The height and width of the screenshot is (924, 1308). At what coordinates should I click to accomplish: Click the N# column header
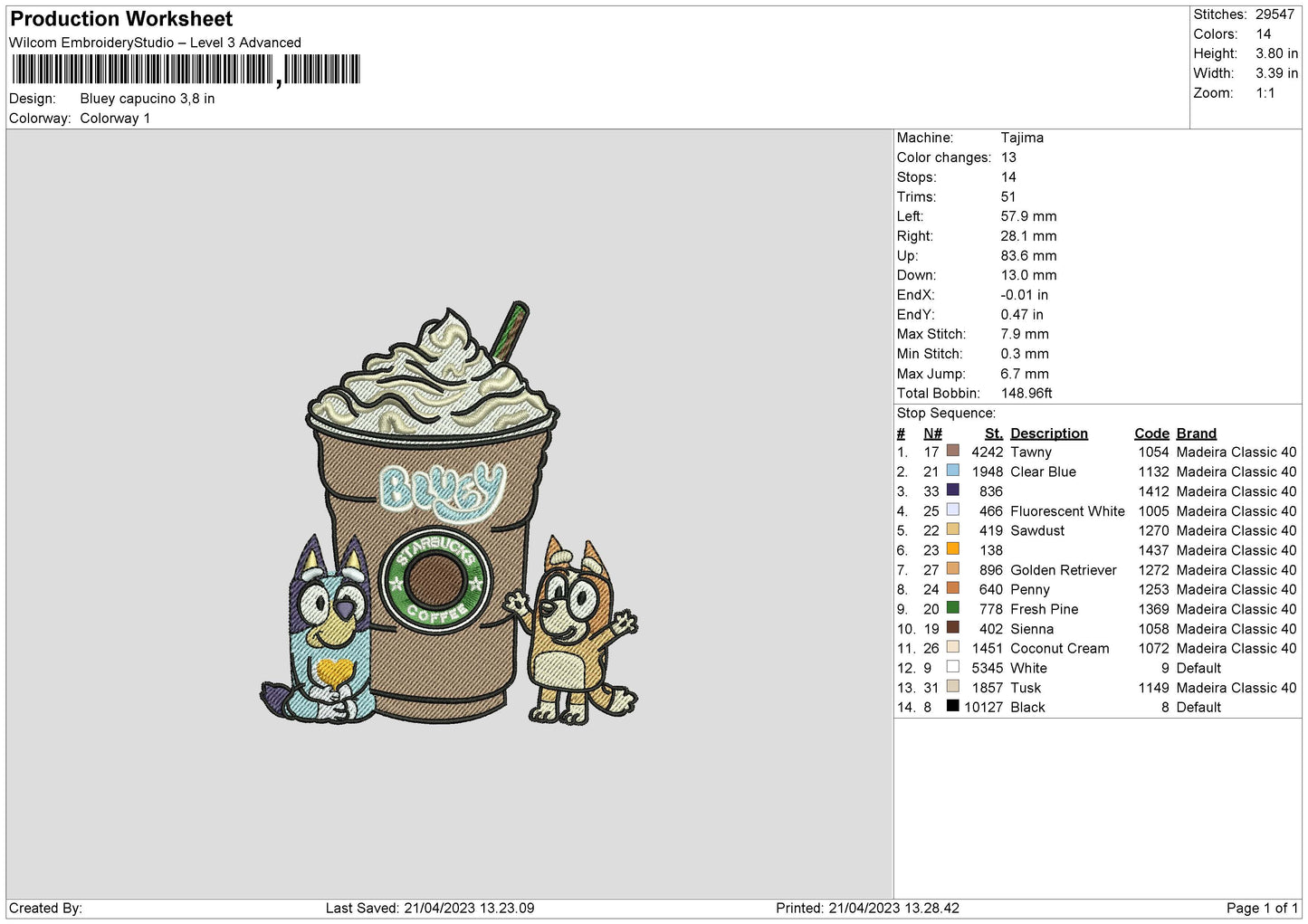click(x=932, y=433)
